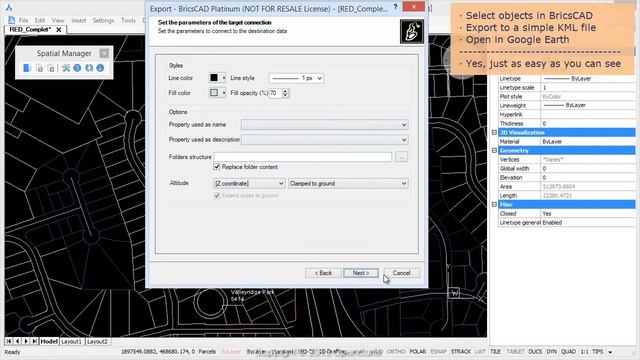Click the Back button

pos(323,273)
